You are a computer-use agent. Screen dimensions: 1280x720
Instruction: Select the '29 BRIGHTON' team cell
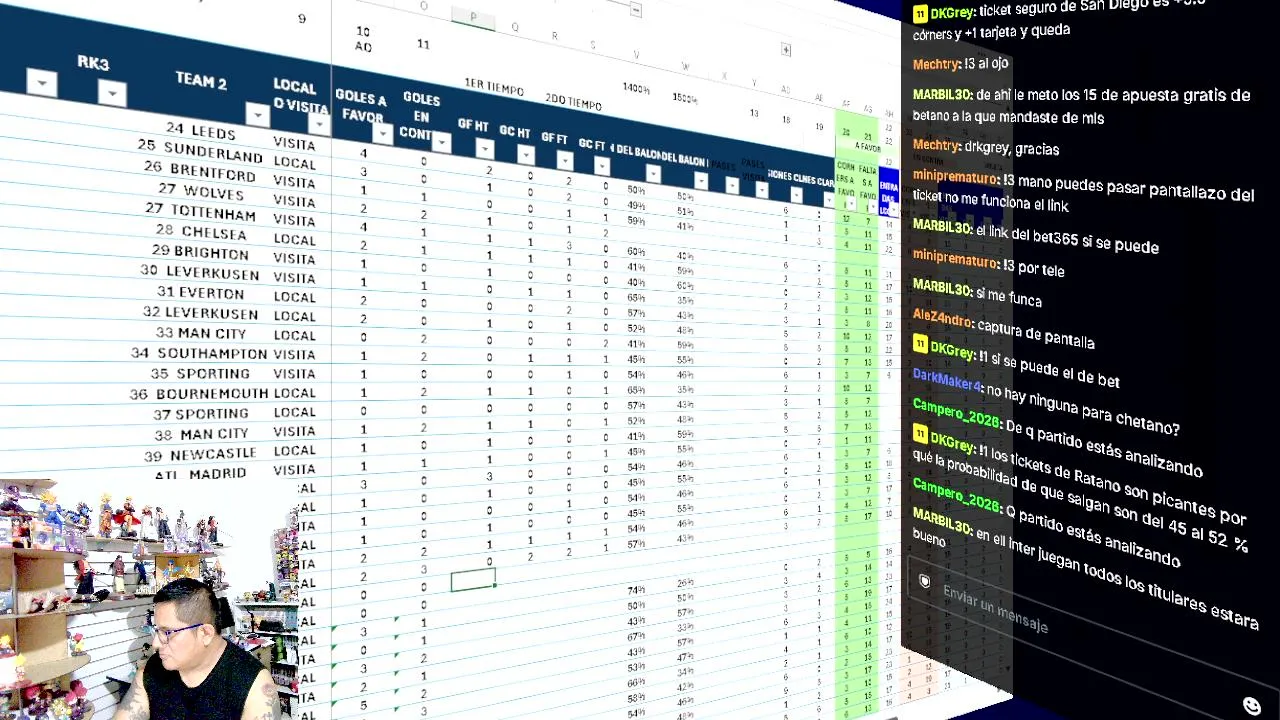(200, 252)
